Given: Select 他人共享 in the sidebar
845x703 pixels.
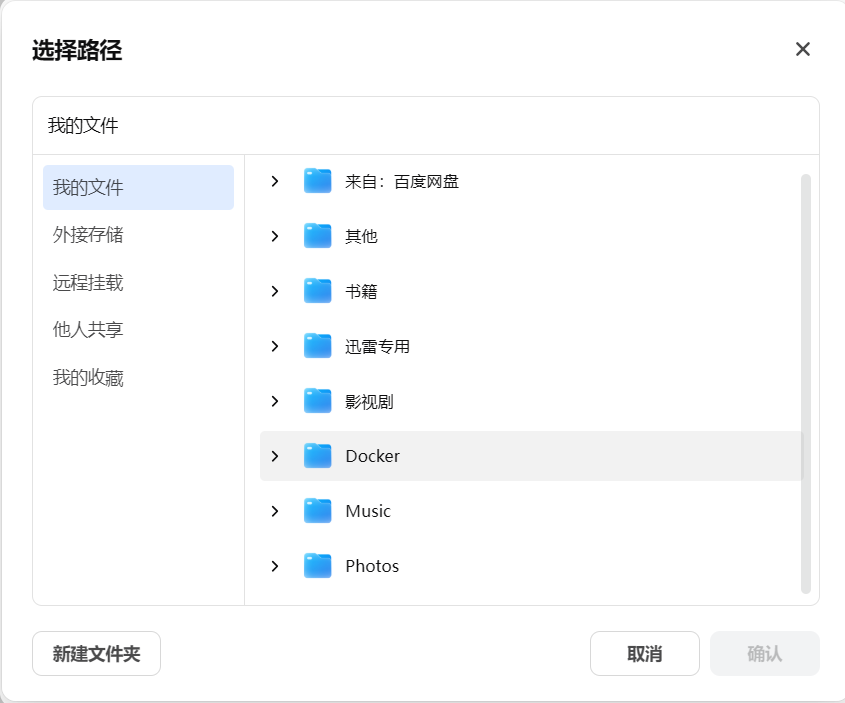Looking at the screenshot, I should tap(88, 330).
